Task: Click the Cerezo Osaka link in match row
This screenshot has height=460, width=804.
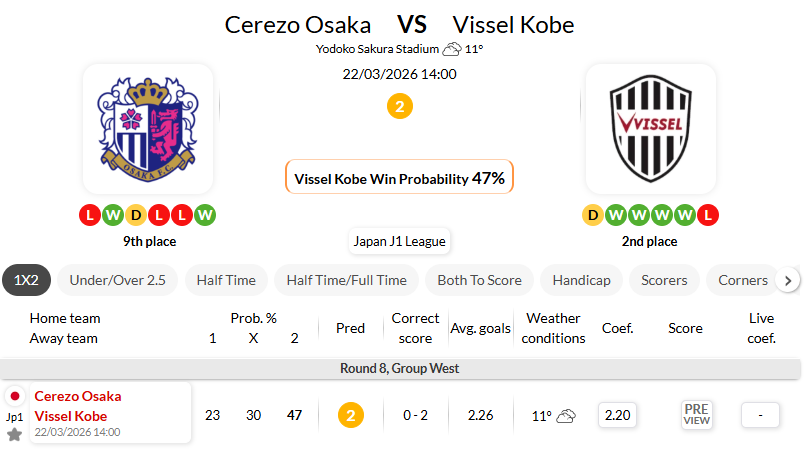Action: [78, 396]
